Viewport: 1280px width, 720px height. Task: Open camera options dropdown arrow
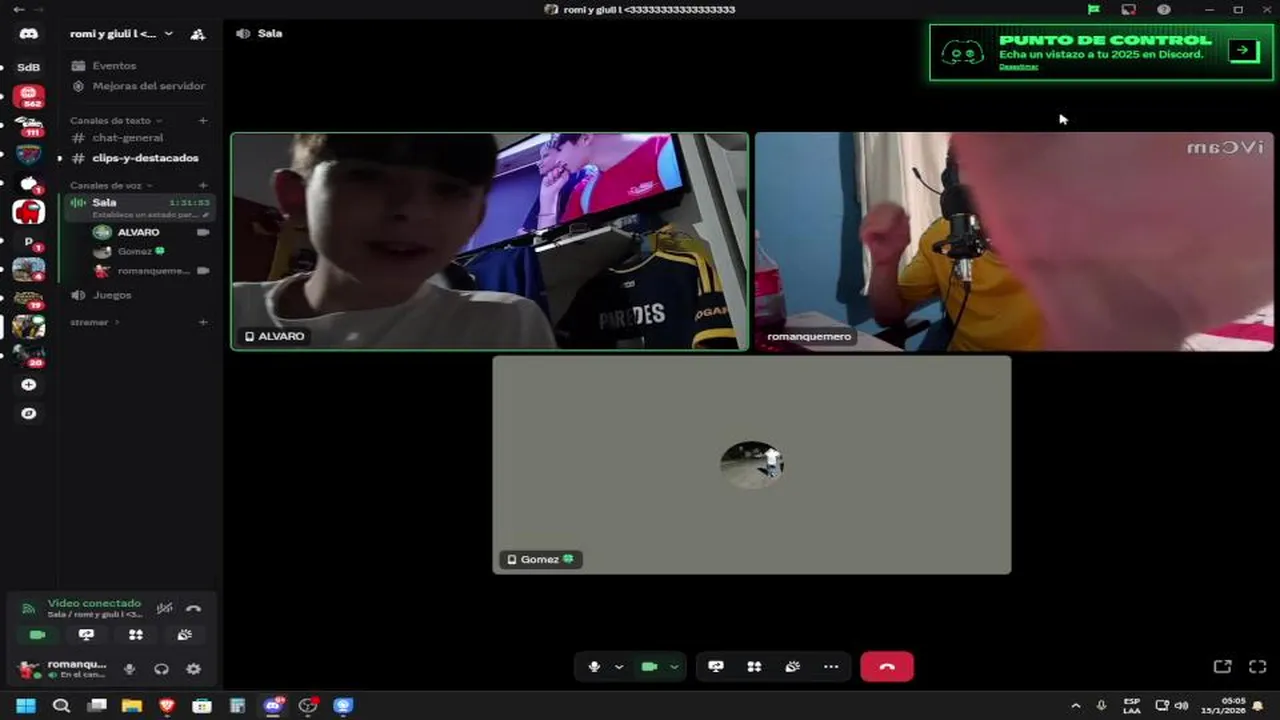(675, 667)
